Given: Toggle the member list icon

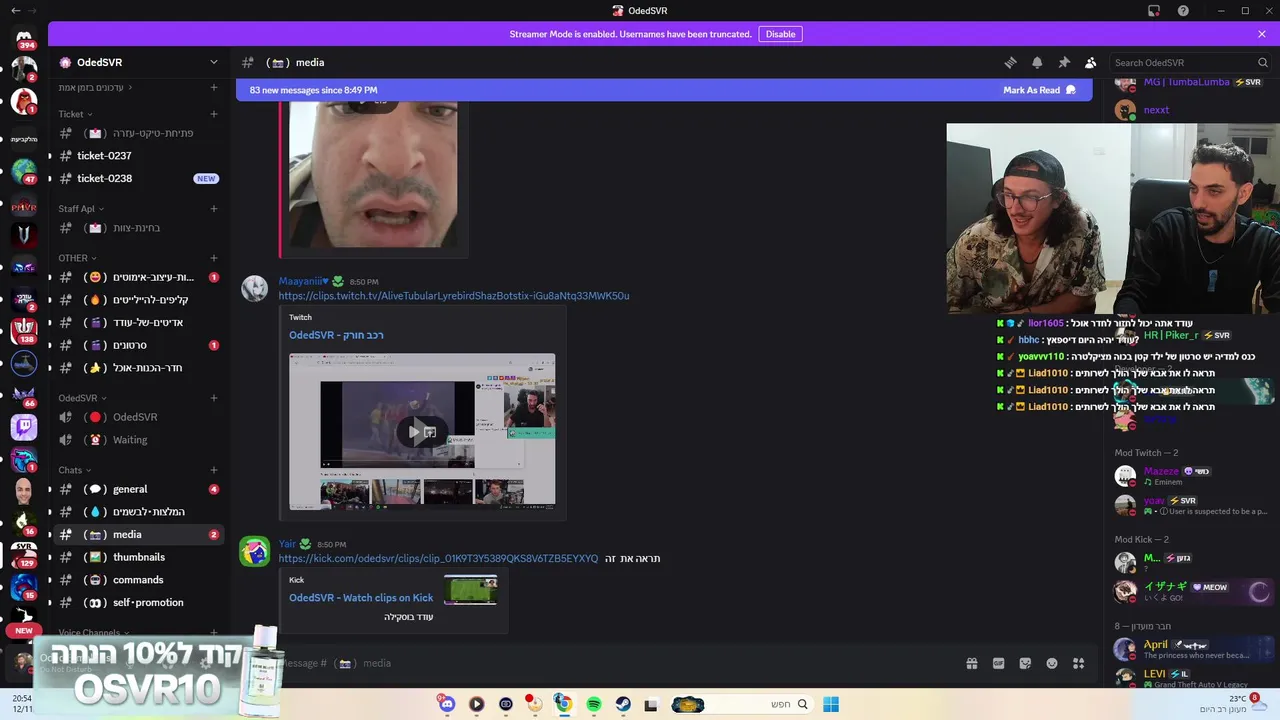Looking at the screenshot, I should click(x=1091, y=62).
